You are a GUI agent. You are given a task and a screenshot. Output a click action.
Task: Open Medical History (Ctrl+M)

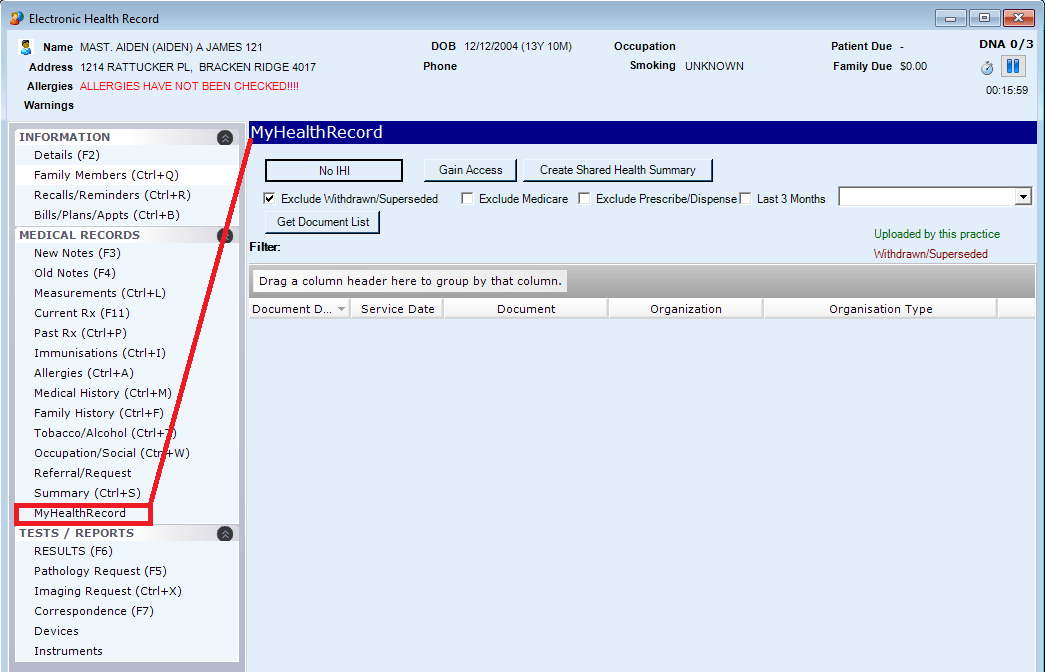103,393
